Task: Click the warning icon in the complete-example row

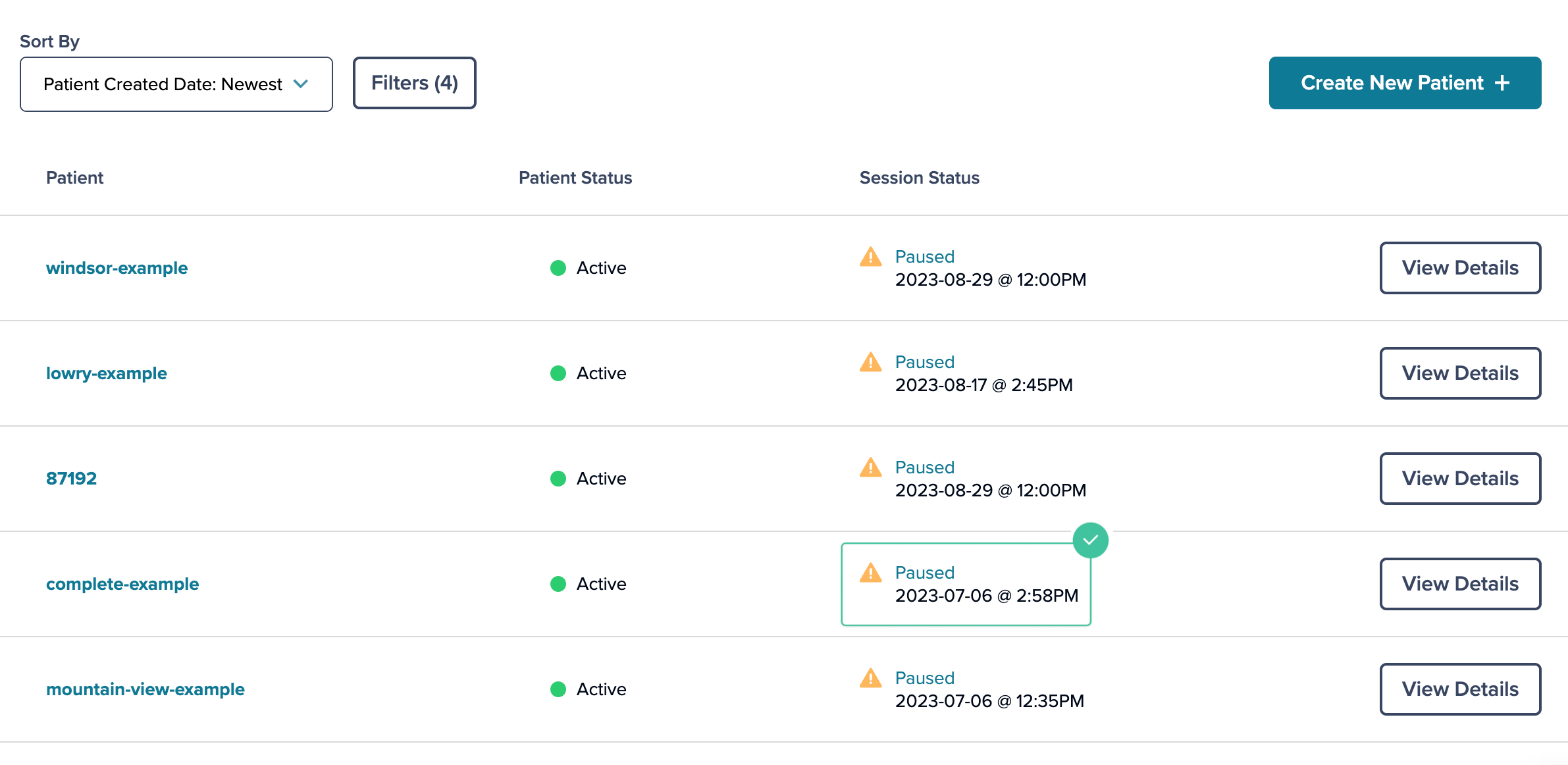Action: pyautogui.click(x=870, y=573)
